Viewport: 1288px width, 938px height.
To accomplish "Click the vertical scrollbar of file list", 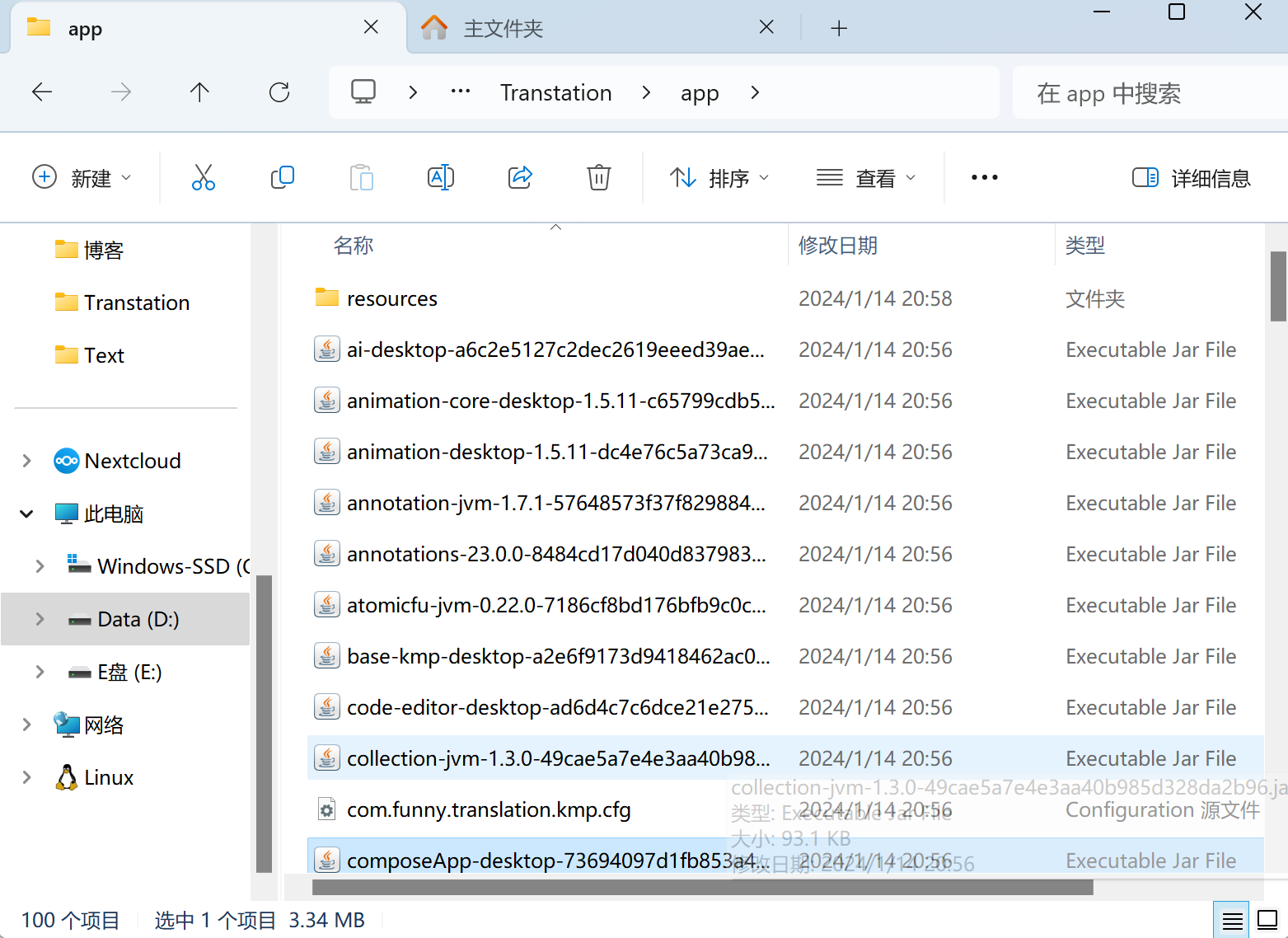I will tap(1278, 286).
